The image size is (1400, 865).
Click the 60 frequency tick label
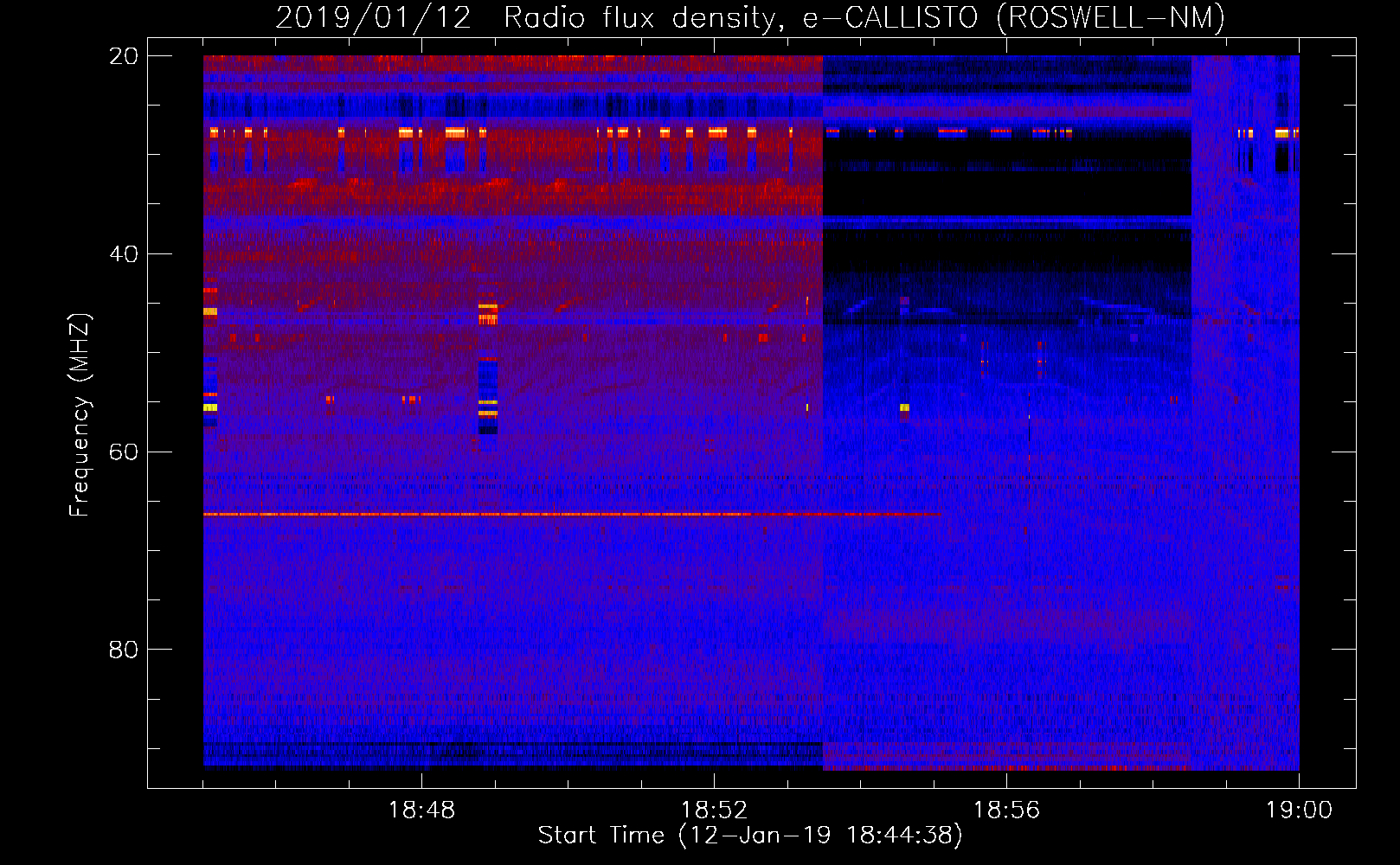(123, 452)
